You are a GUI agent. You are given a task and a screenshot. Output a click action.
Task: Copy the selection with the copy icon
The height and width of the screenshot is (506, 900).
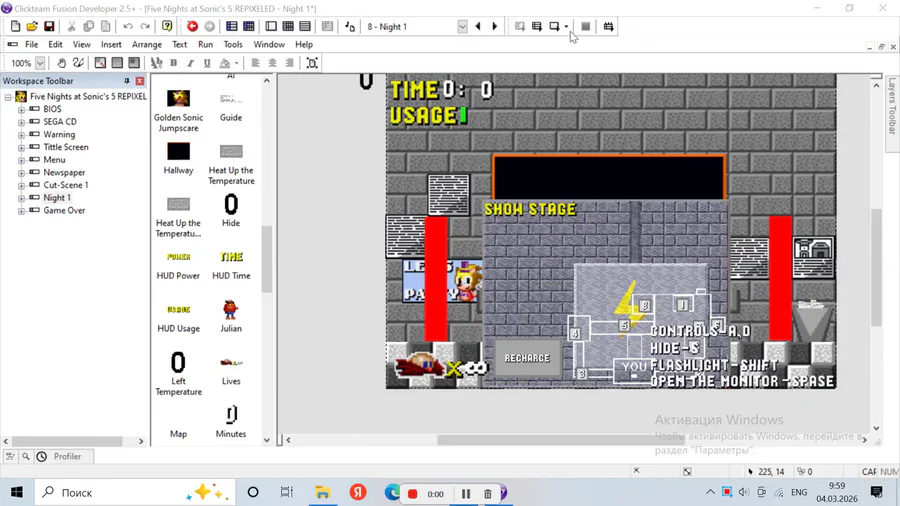coord(88,26)
